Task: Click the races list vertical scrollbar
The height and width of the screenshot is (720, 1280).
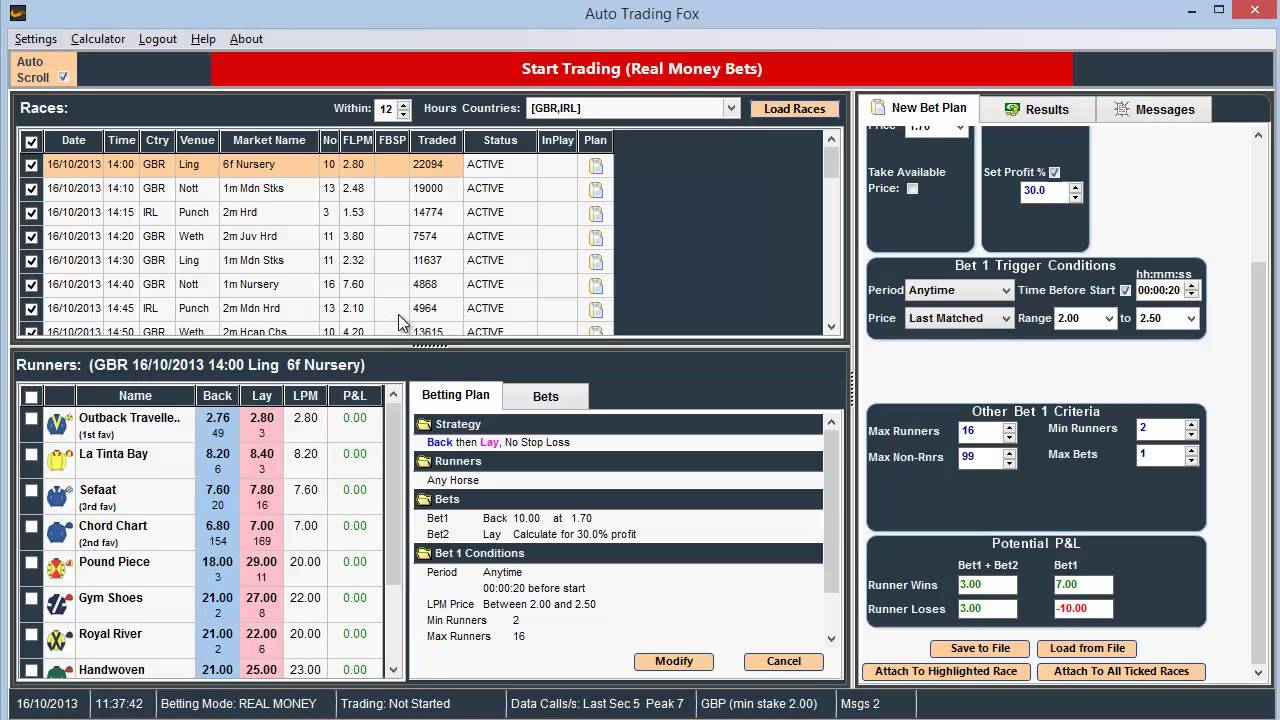Action: pos(831,233)
